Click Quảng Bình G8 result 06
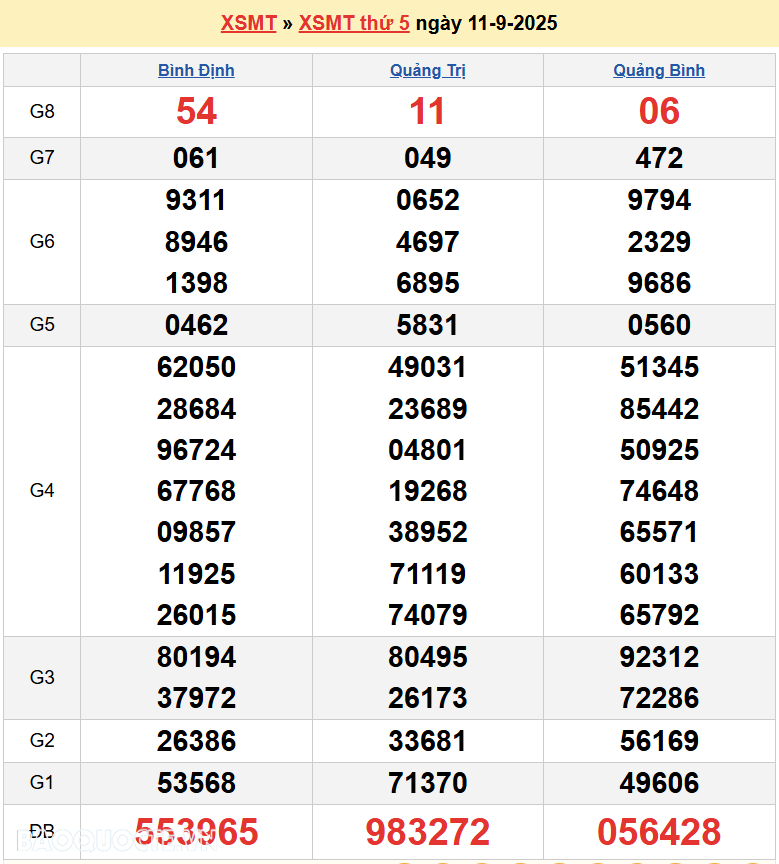The image size is (779, 864). click(659, 112)
